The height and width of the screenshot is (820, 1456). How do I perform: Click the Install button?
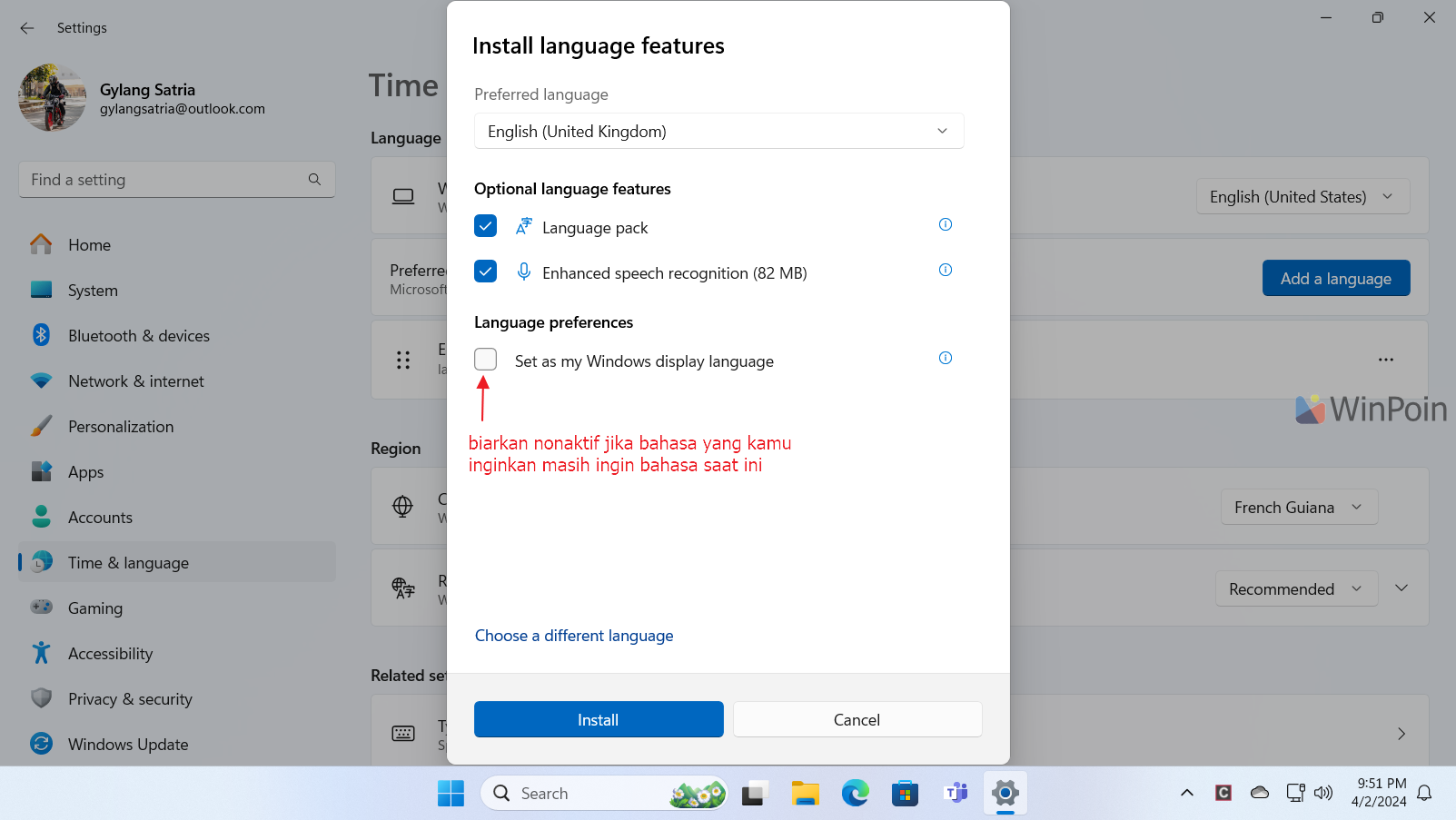599,720
